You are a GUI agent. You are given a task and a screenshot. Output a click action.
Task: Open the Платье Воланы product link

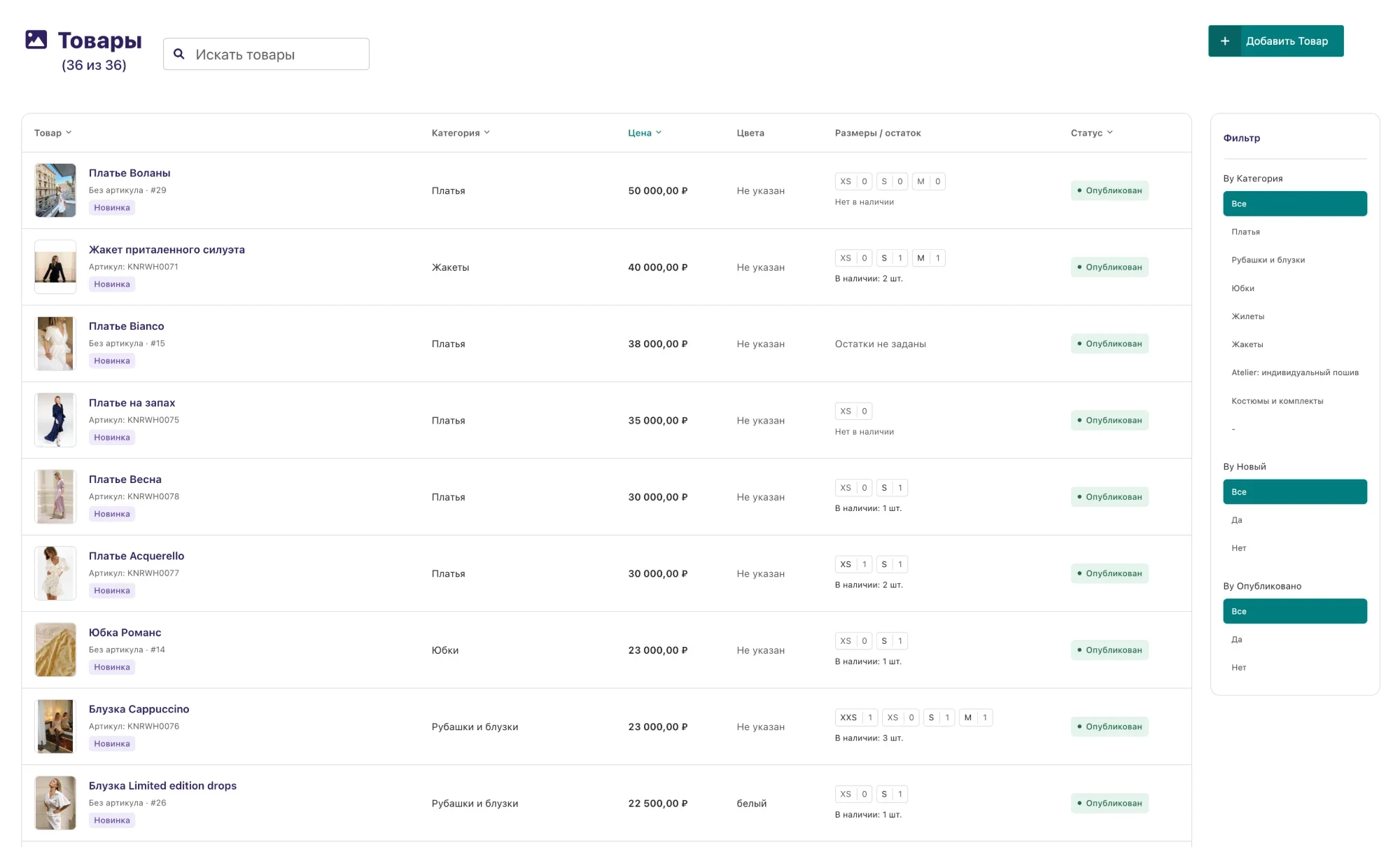click(129, 173)
